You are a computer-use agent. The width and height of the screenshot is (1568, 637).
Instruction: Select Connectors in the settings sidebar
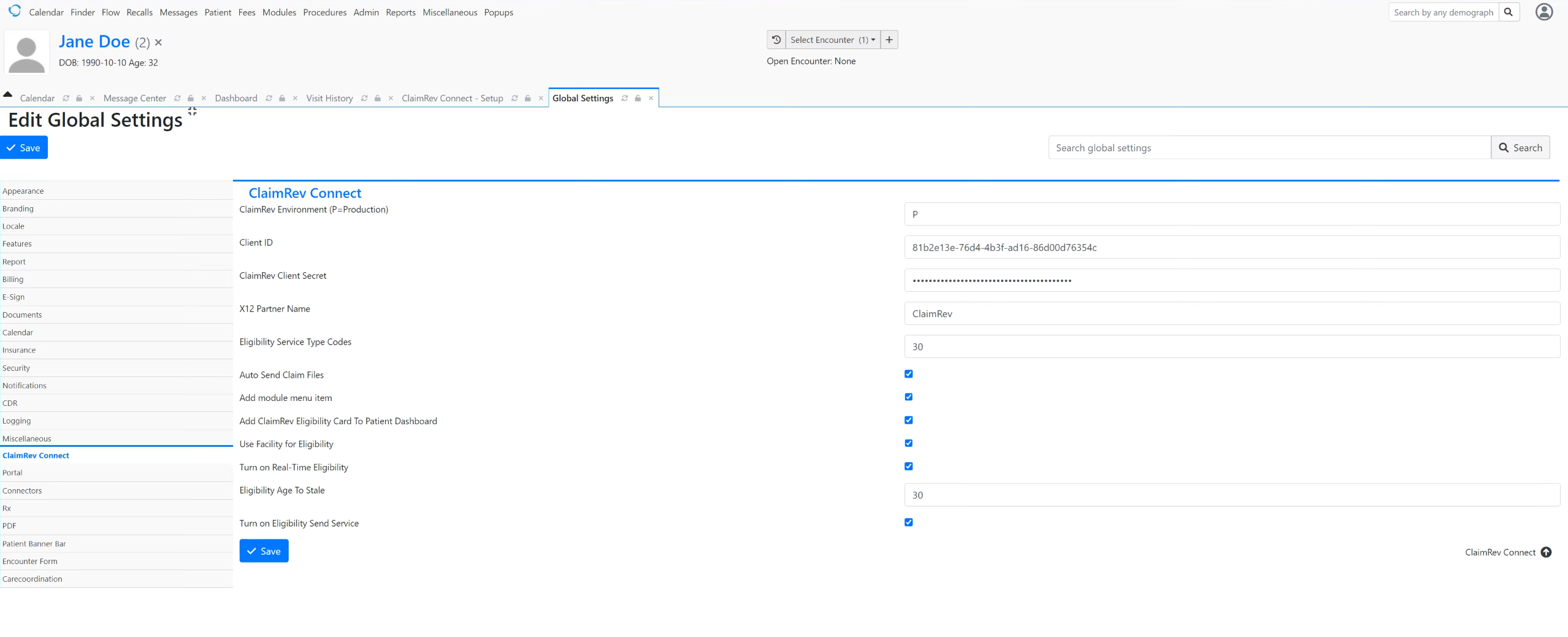(22, 490)
